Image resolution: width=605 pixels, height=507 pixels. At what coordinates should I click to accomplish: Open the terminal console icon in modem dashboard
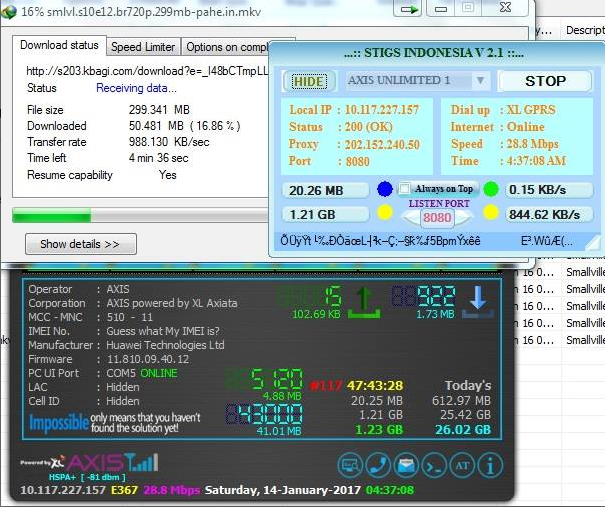point(434,465)
